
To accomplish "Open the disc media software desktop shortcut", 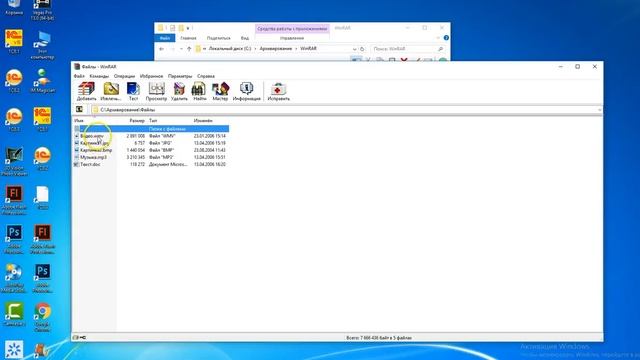I will (x=14, y=278).
